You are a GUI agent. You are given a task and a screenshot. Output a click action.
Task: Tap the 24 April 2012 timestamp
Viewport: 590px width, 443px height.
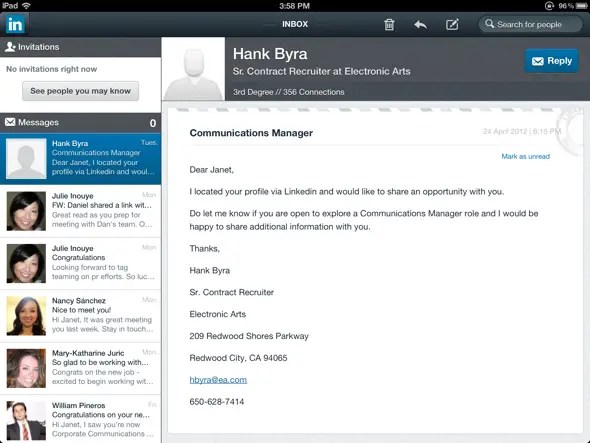[x=522, y=131]
